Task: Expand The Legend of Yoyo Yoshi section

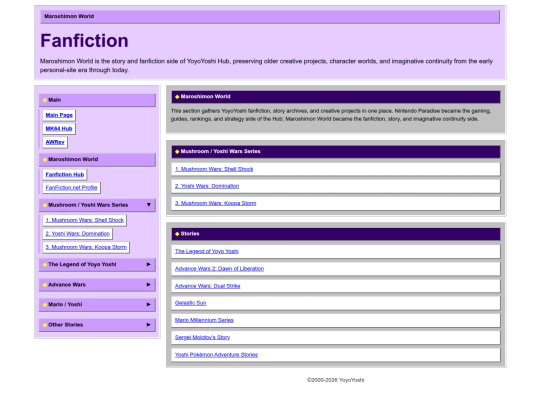Action: coord(97,264)
